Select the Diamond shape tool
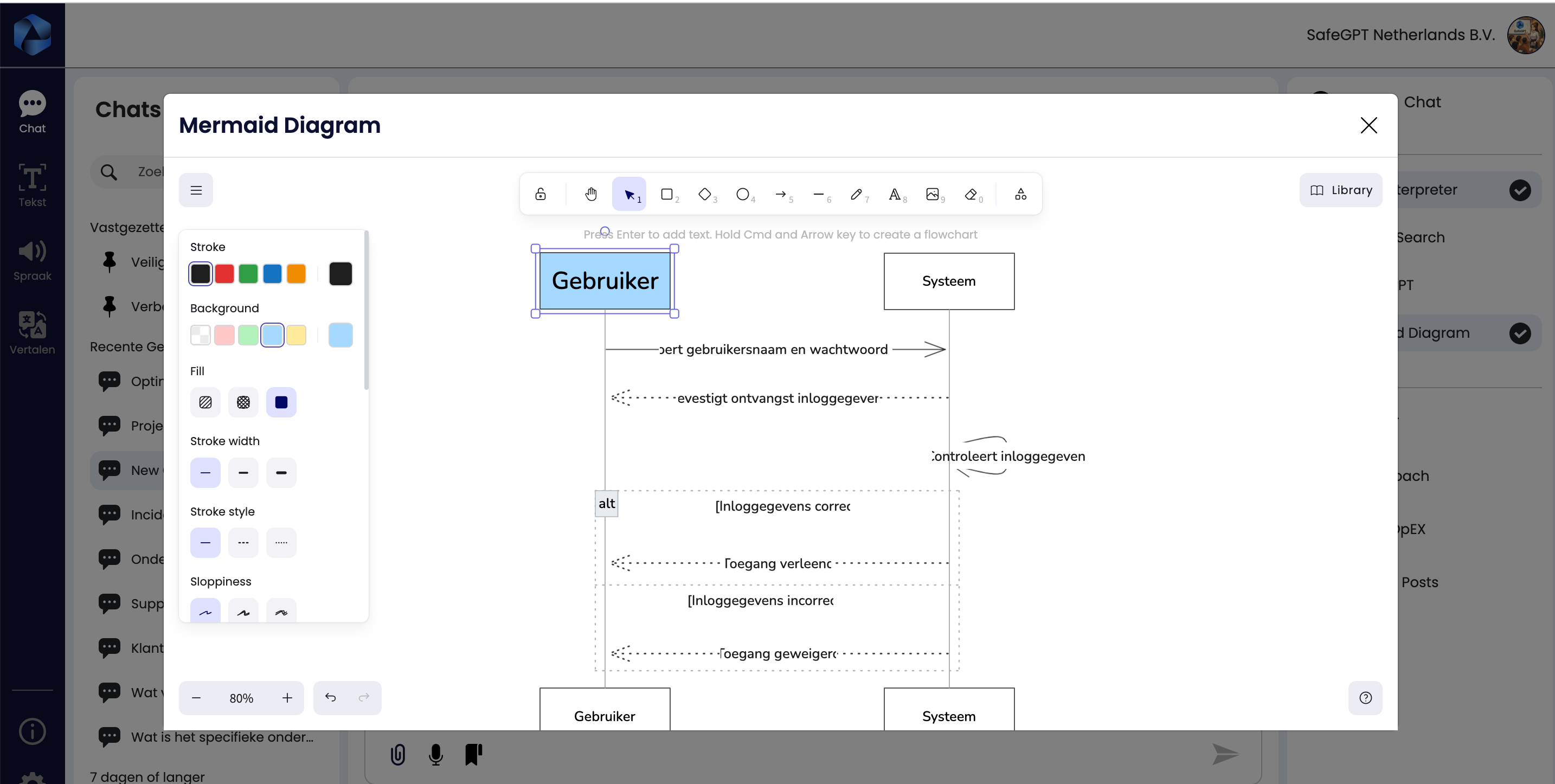The width and height of the screenshot is (1555, 784). (x=705, y=194)
